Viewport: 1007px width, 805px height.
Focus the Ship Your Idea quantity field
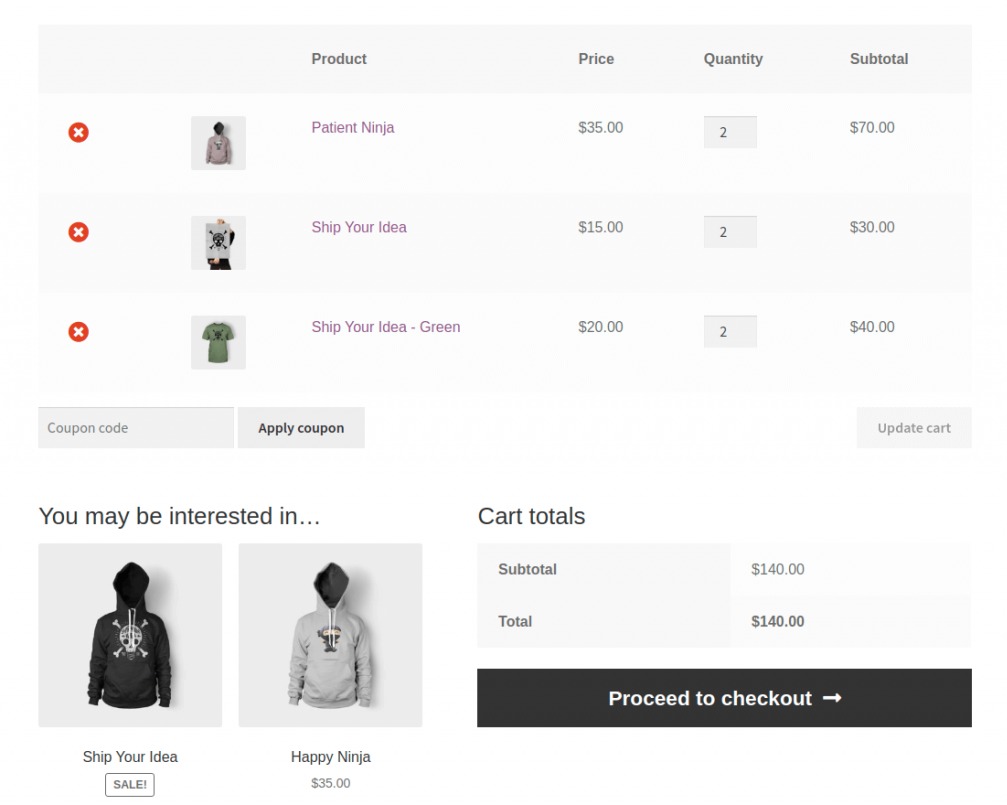tap(730, 232)
